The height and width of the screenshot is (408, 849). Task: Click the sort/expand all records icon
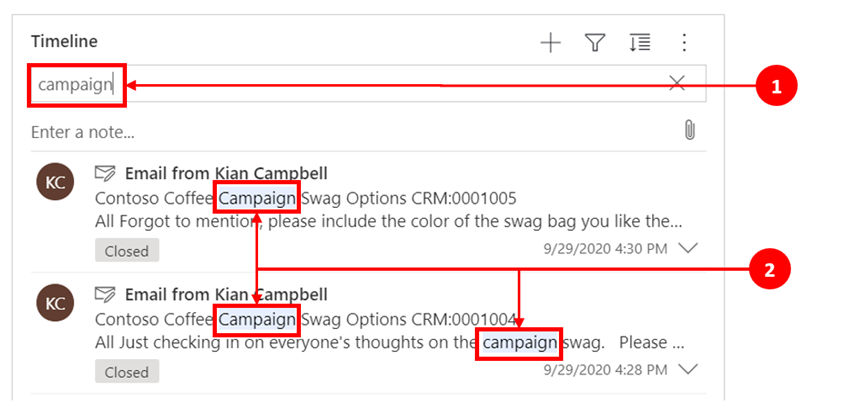pos(640,42)
